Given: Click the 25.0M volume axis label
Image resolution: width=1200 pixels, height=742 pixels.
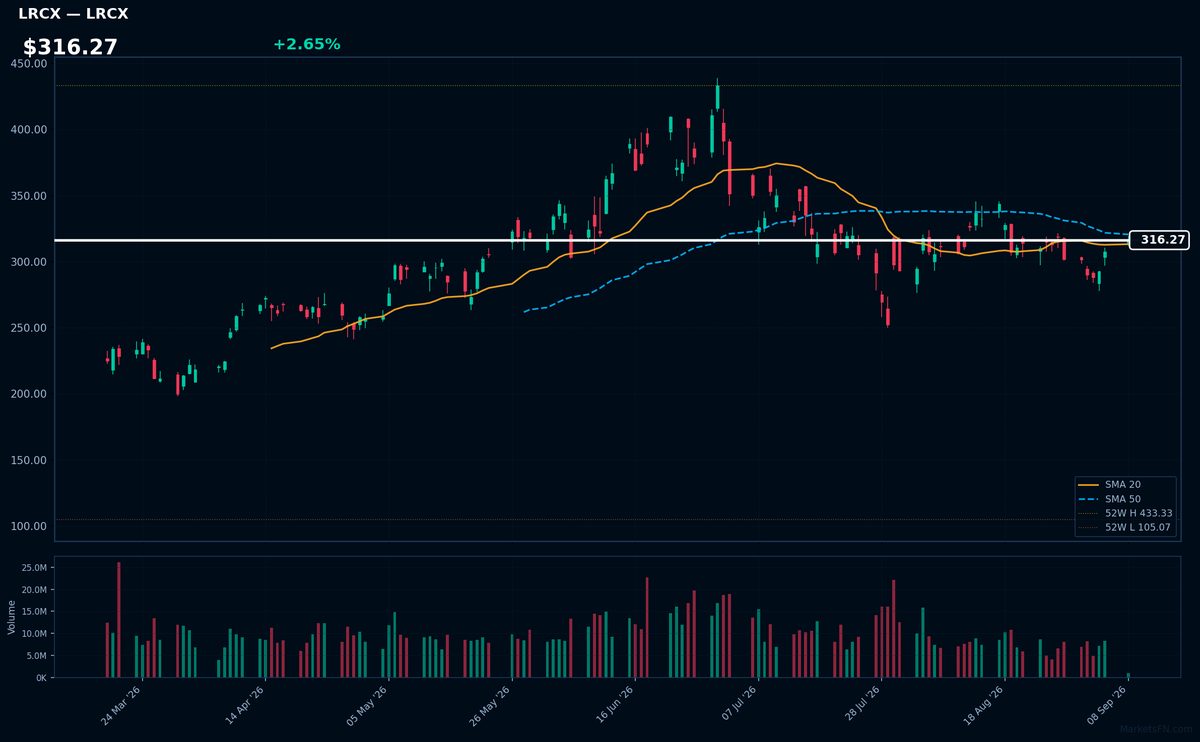Looking at the screenshot, I should click(x=34, y=568).
